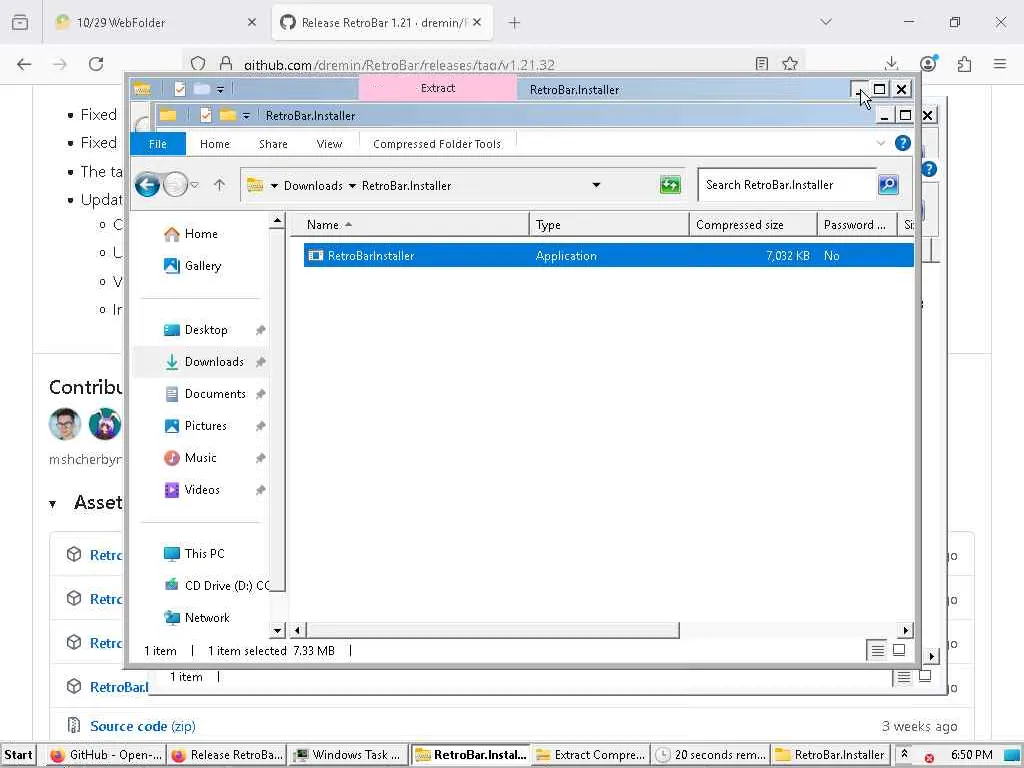1024x768 pixels.
Task: Click navigation pane scroll down arrow
Action: pos(278,630)
